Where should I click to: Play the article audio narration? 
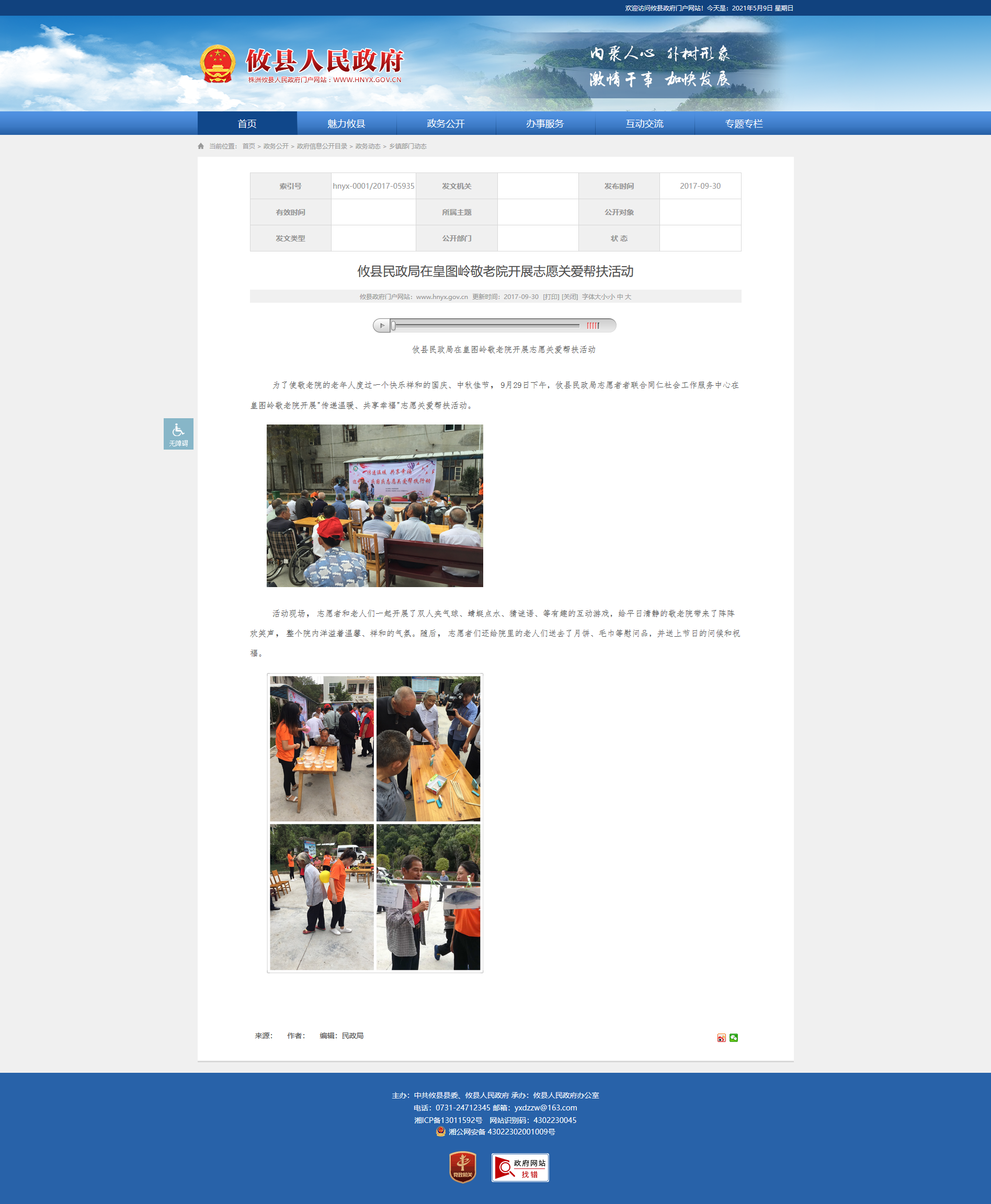382,326
